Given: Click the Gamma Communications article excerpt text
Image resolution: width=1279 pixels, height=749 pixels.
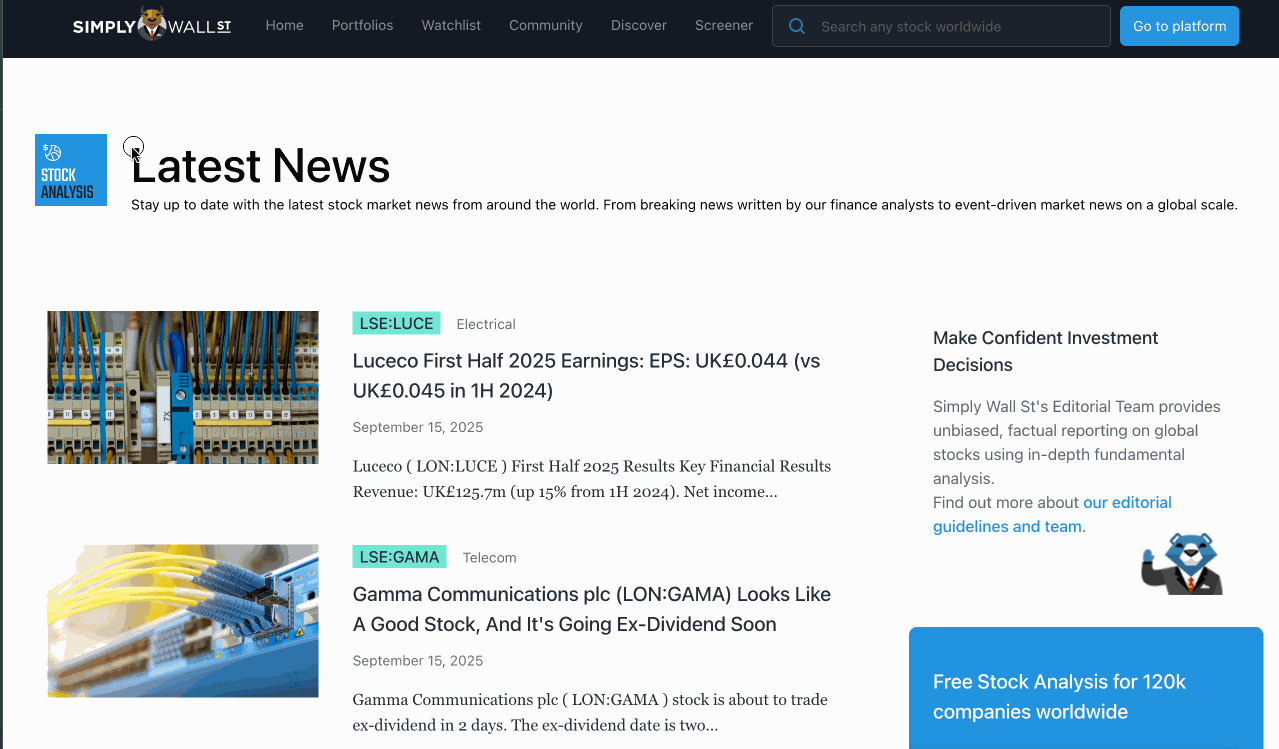Looking at the screenshot, I should click(590, 712).
